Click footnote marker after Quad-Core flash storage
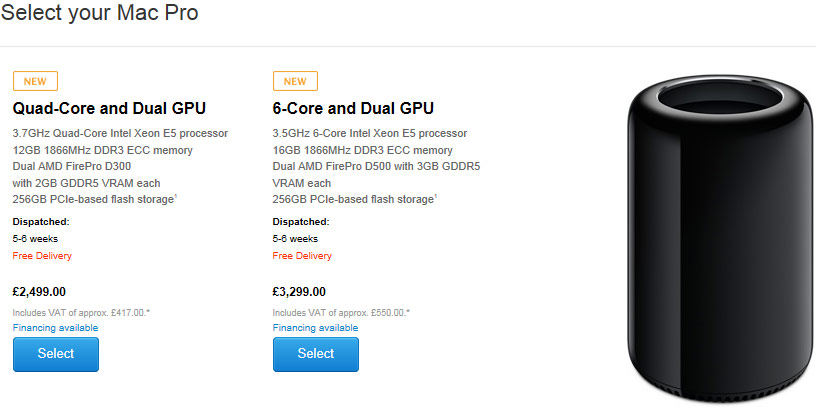The width and height of the screenshot is (816, 407). 177,196
